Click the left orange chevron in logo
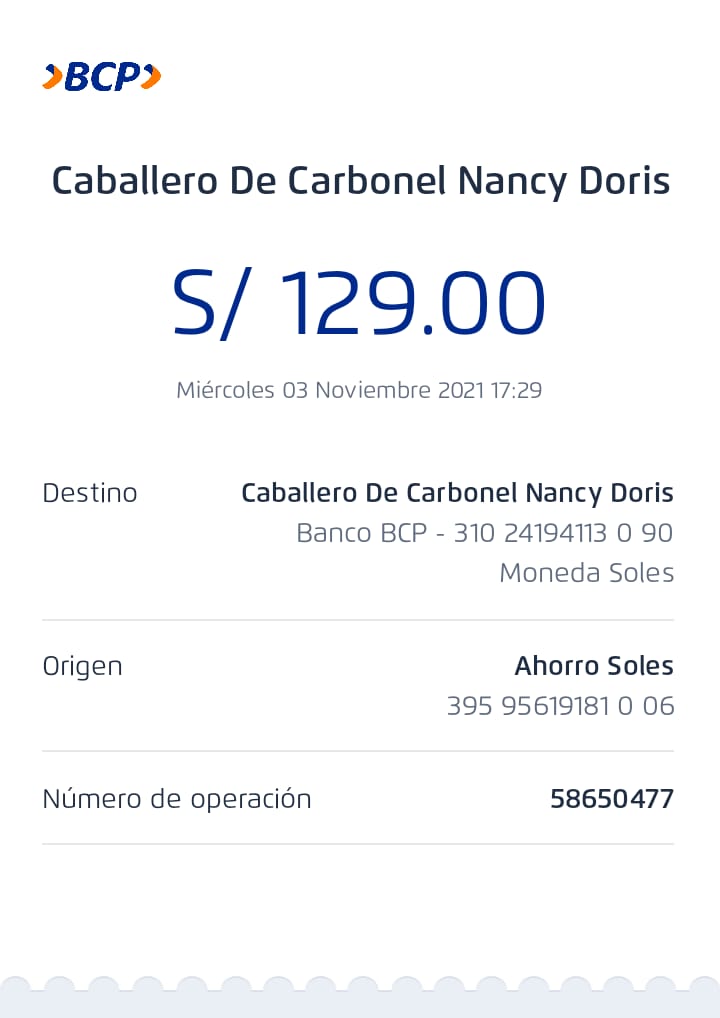Image resolution: width=720 pixels, height=1018 pixels. pos(53,77)
